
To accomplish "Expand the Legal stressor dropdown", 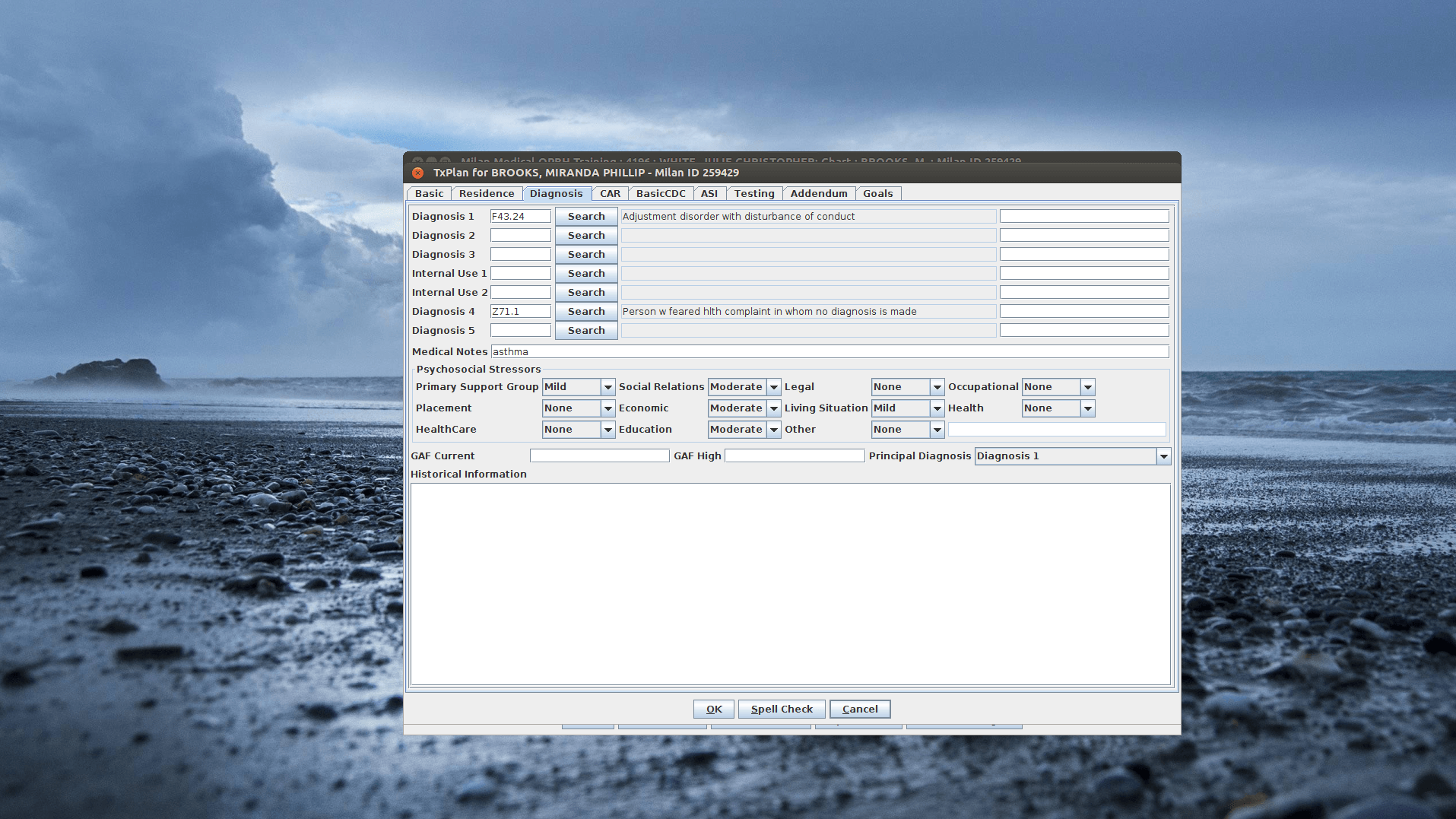I will [x=908, y=387].
